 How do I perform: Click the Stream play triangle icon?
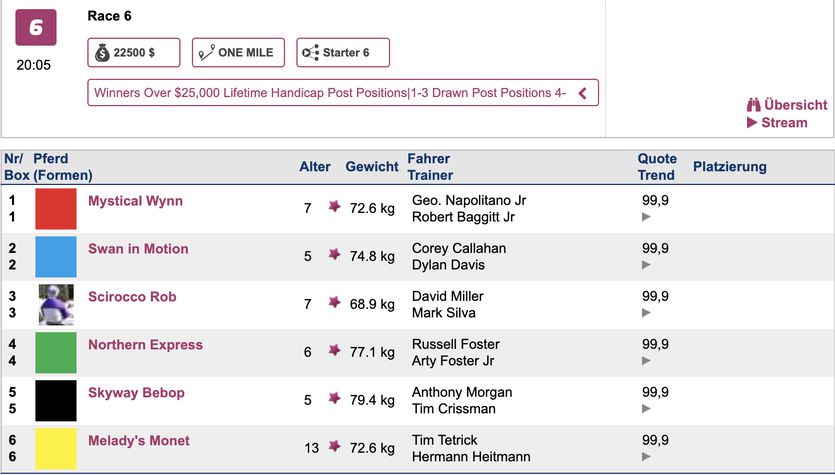click(x=752, y=123)
